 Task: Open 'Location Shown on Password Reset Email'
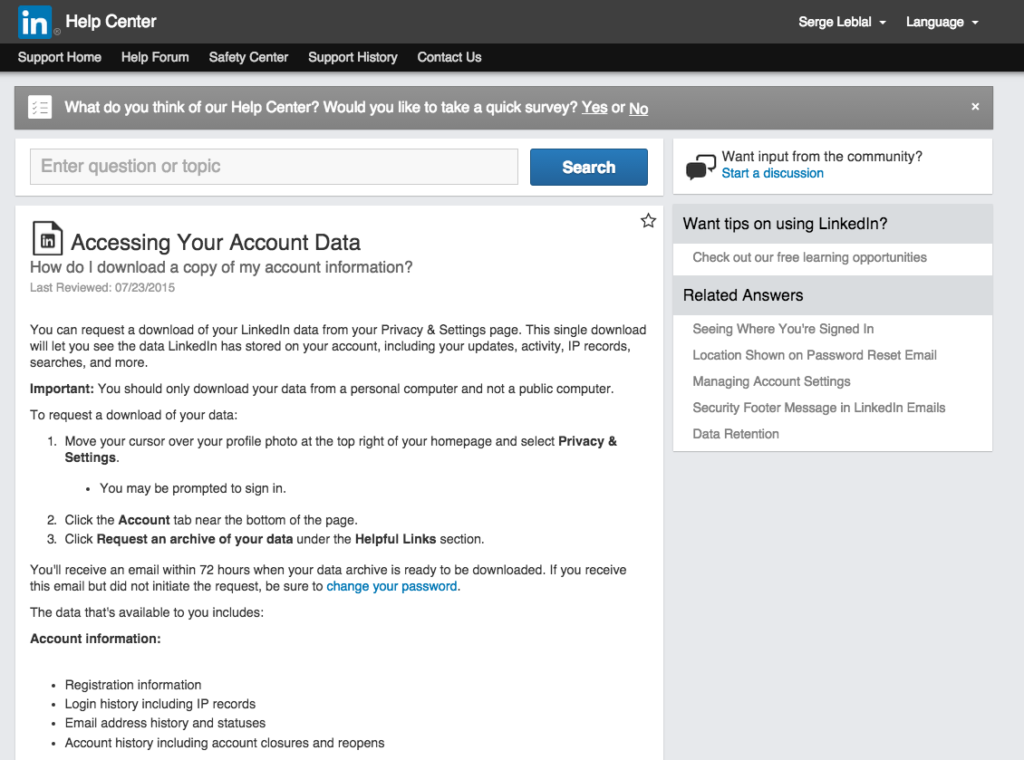pos(814,355)
